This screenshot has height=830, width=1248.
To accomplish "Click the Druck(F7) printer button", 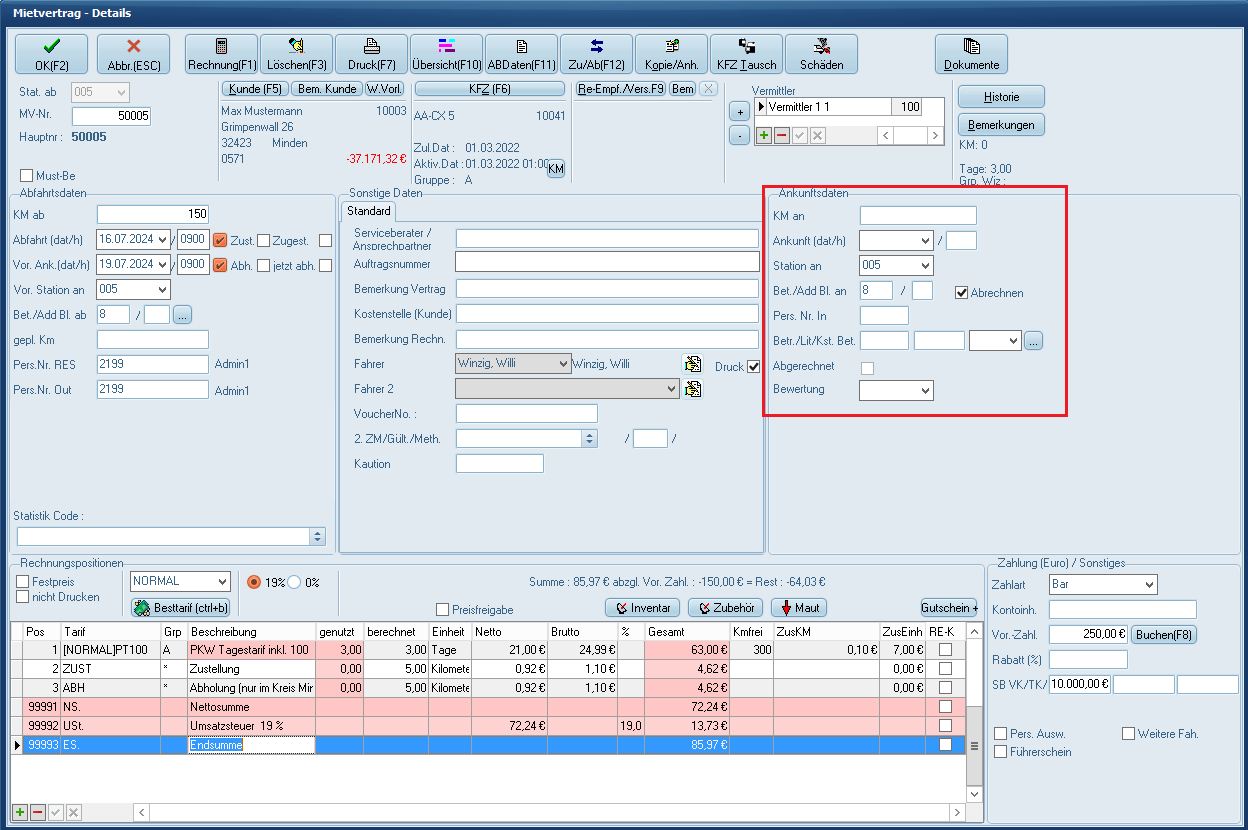I will tap(371, 54).
